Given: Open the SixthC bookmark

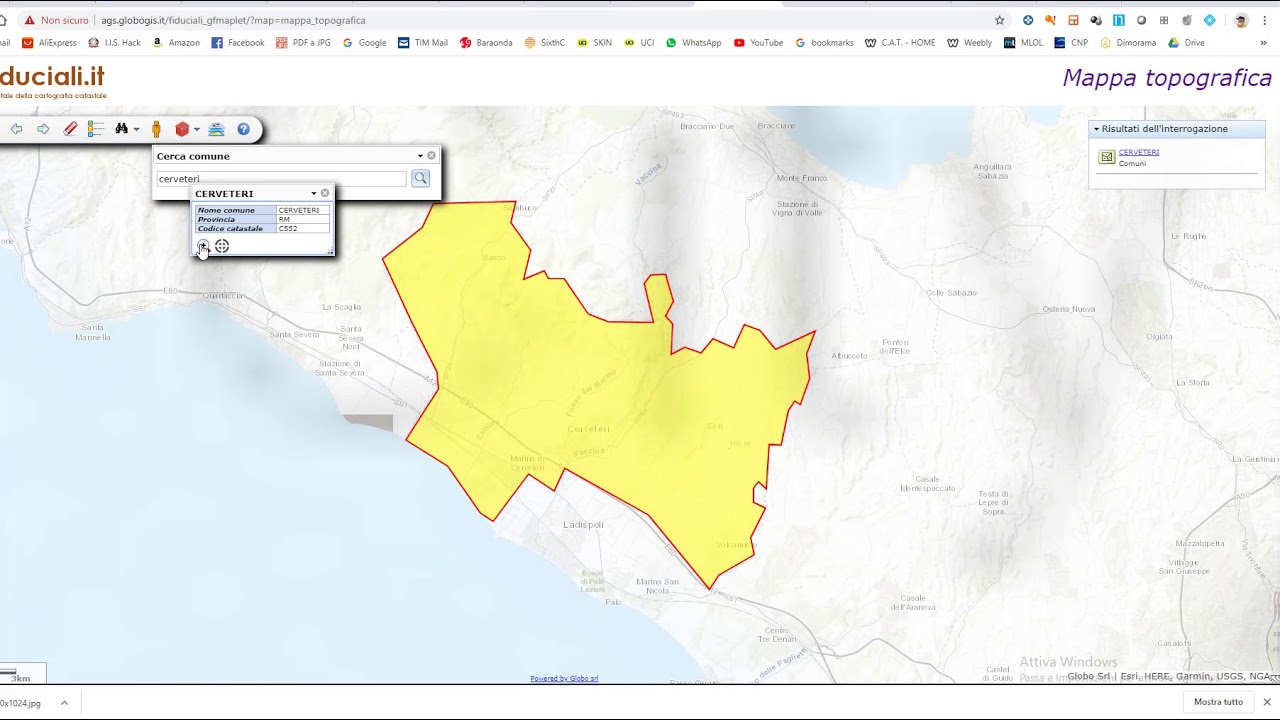Looking at the screenshot, I should (544, 43).
